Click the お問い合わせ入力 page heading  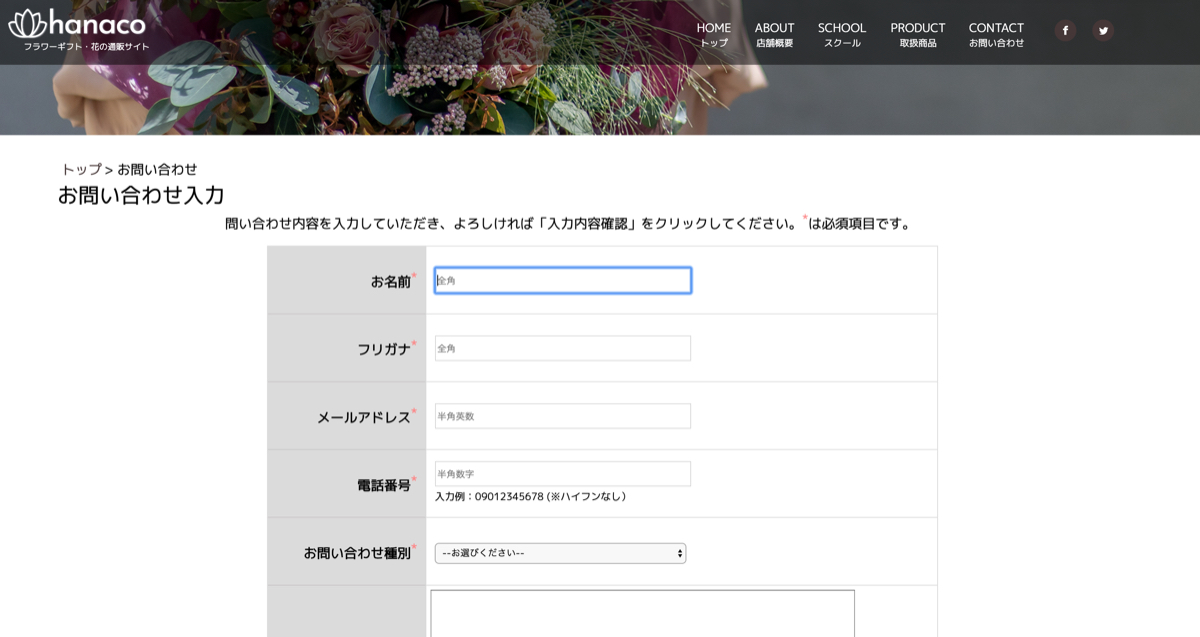click(x=141, y=195)
